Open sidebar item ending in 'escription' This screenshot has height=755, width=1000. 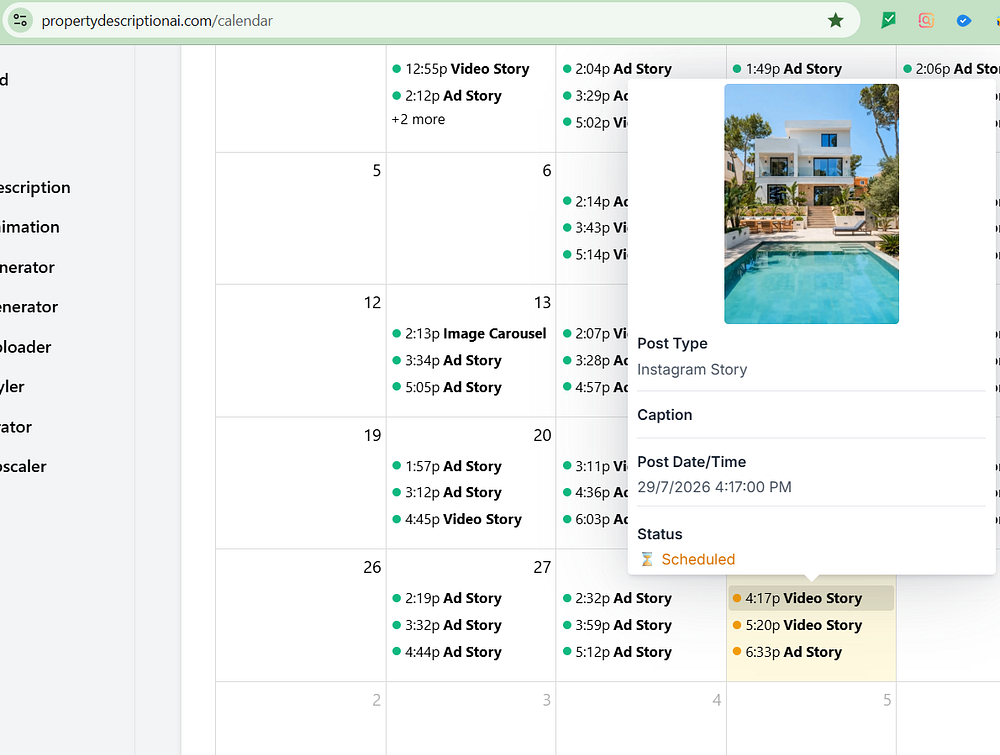35,187
